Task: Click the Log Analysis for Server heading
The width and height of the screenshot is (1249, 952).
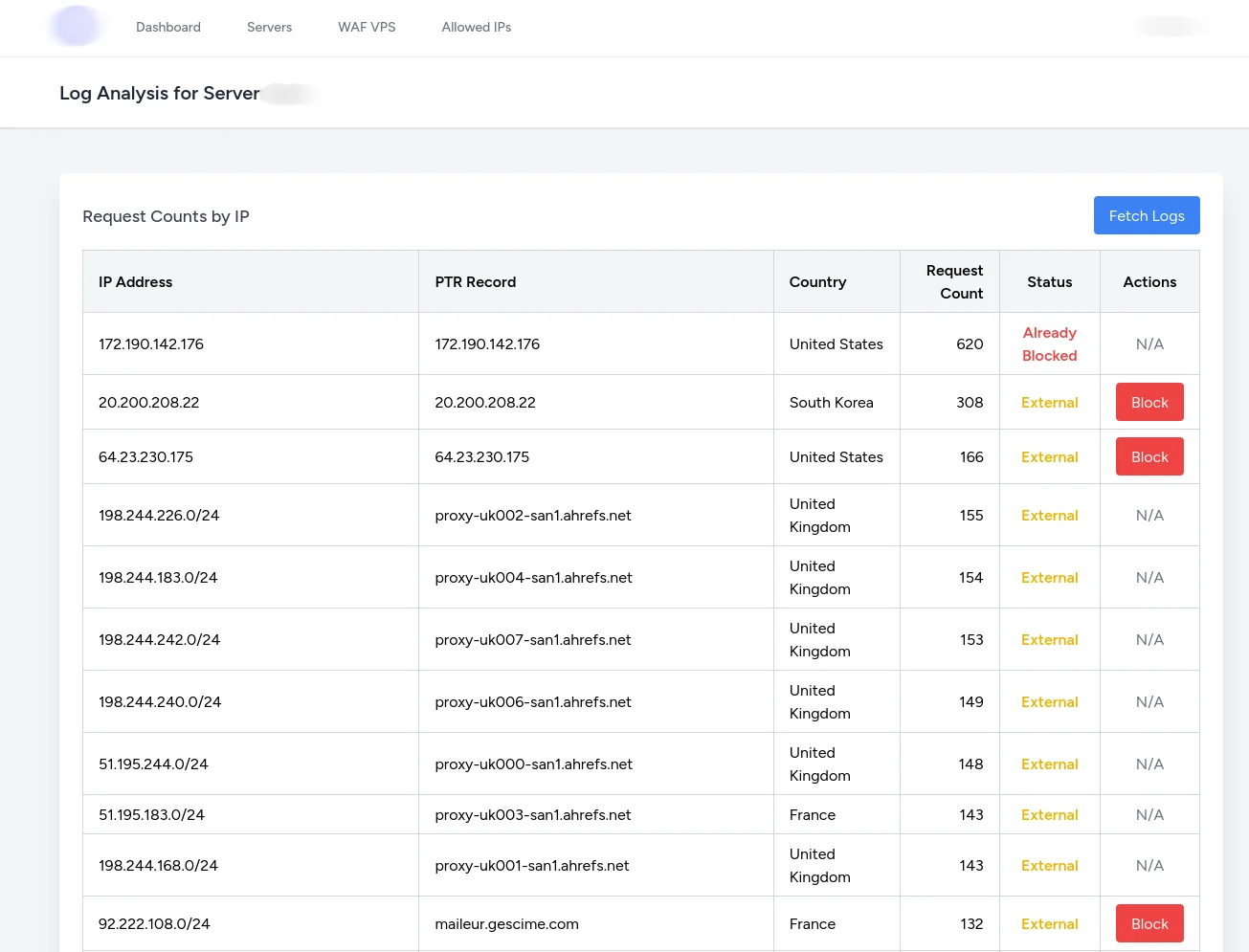Action: (x=160, y=93)
